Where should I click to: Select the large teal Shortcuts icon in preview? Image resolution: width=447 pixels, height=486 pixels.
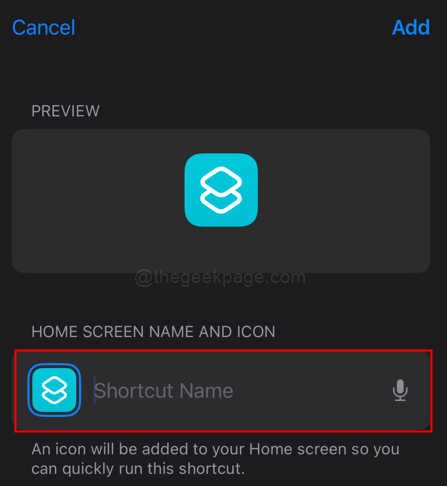coord(221,190)
